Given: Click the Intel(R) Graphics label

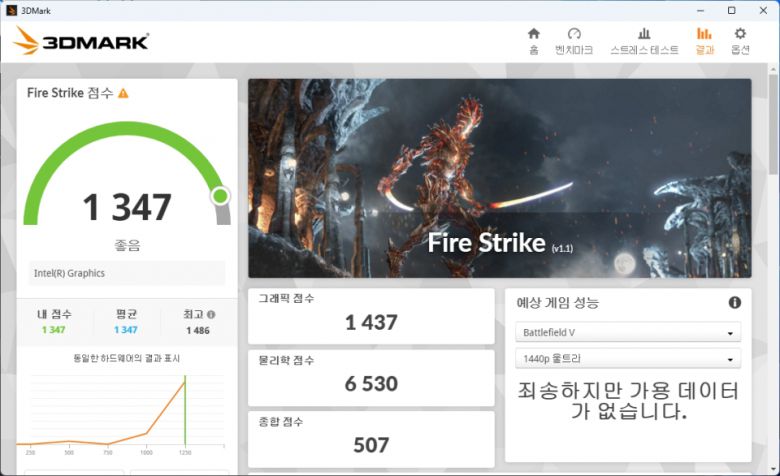Looking at the screenshot, I should pyautogui.click(x=69, y=273).
